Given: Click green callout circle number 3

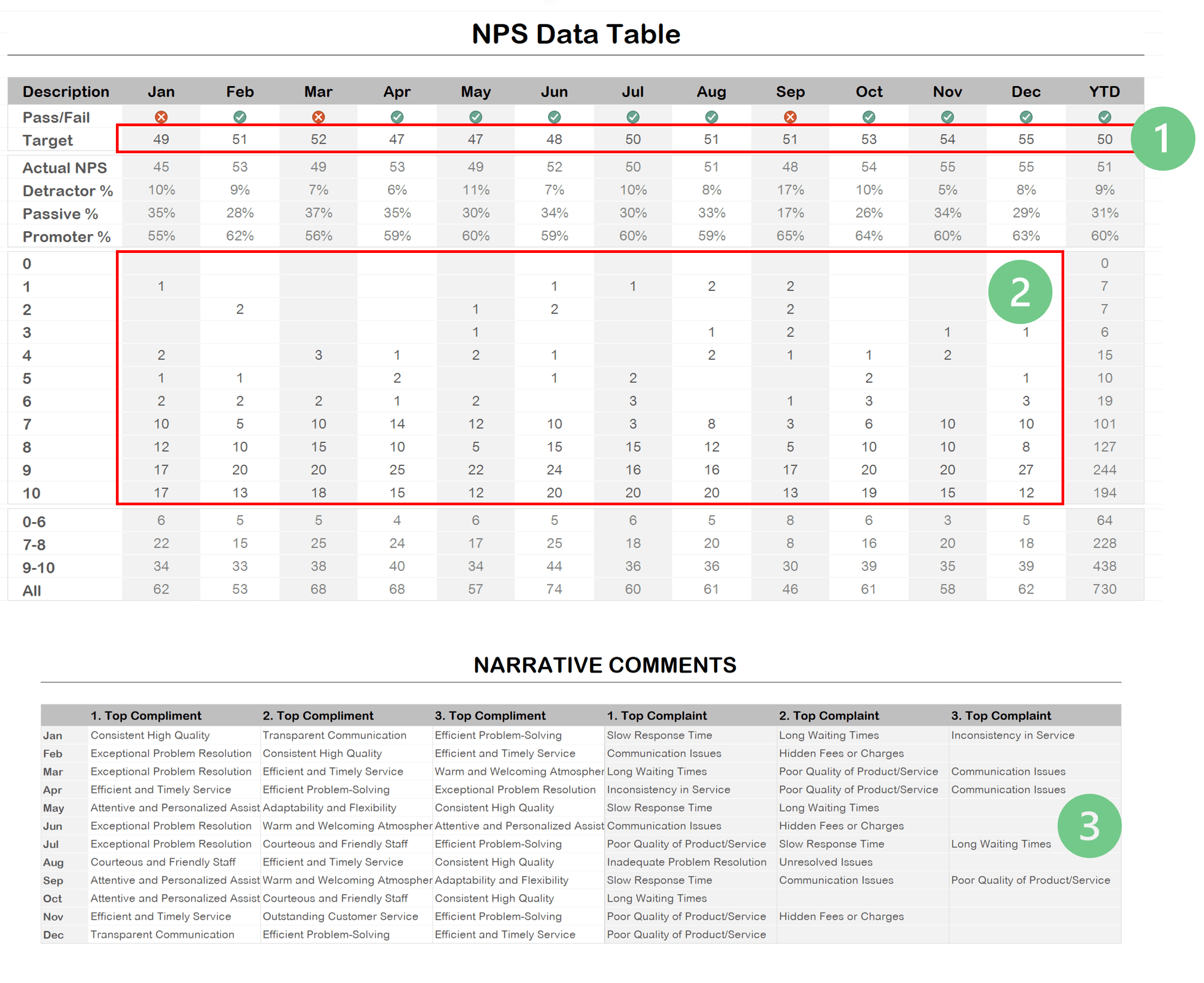Looking at the screenshot, I should (1089, 826).
